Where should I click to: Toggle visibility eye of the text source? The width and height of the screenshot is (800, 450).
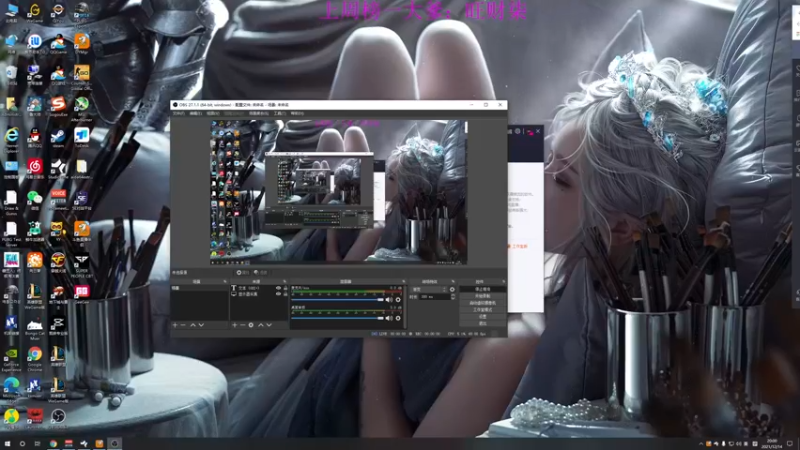(279, 288)
